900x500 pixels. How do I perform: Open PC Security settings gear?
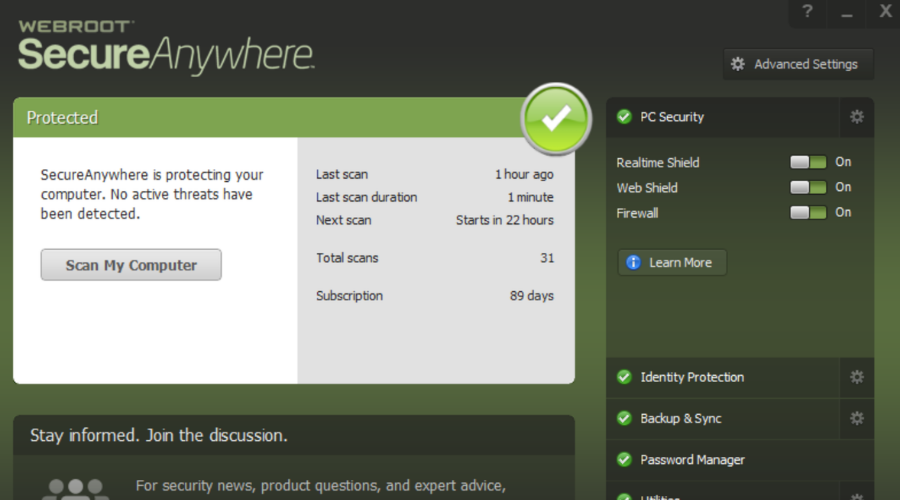point(857,117)
